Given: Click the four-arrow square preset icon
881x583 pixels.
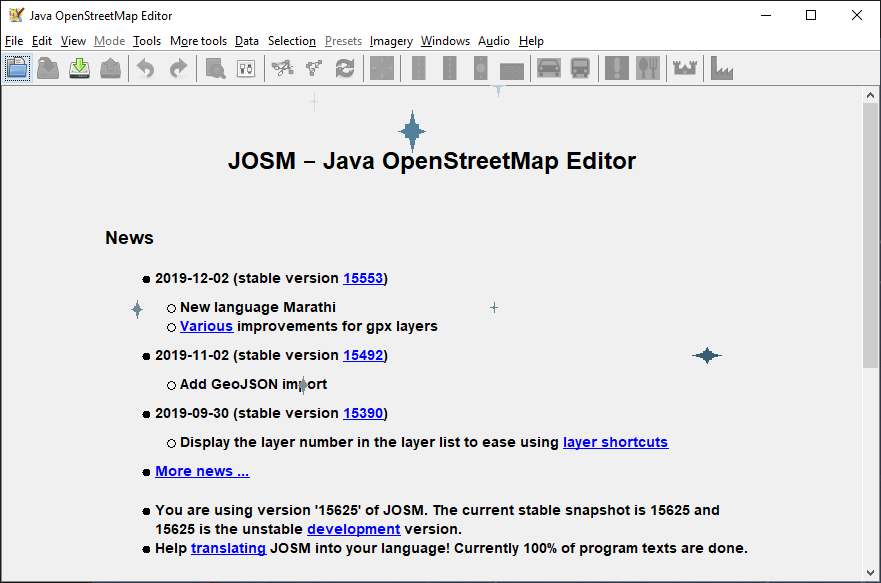Looking at the screenshot, I should click(382, 69).
